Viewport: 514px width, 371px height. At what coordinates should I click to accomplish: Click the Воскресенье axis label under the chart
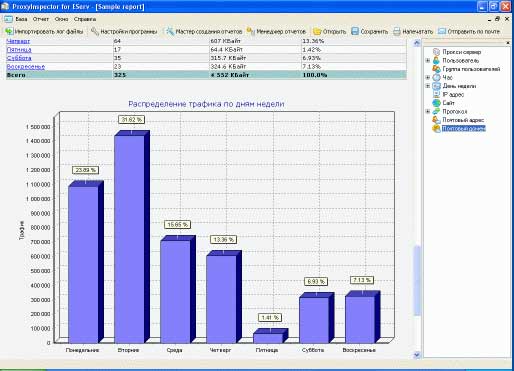tap(359, 350)
